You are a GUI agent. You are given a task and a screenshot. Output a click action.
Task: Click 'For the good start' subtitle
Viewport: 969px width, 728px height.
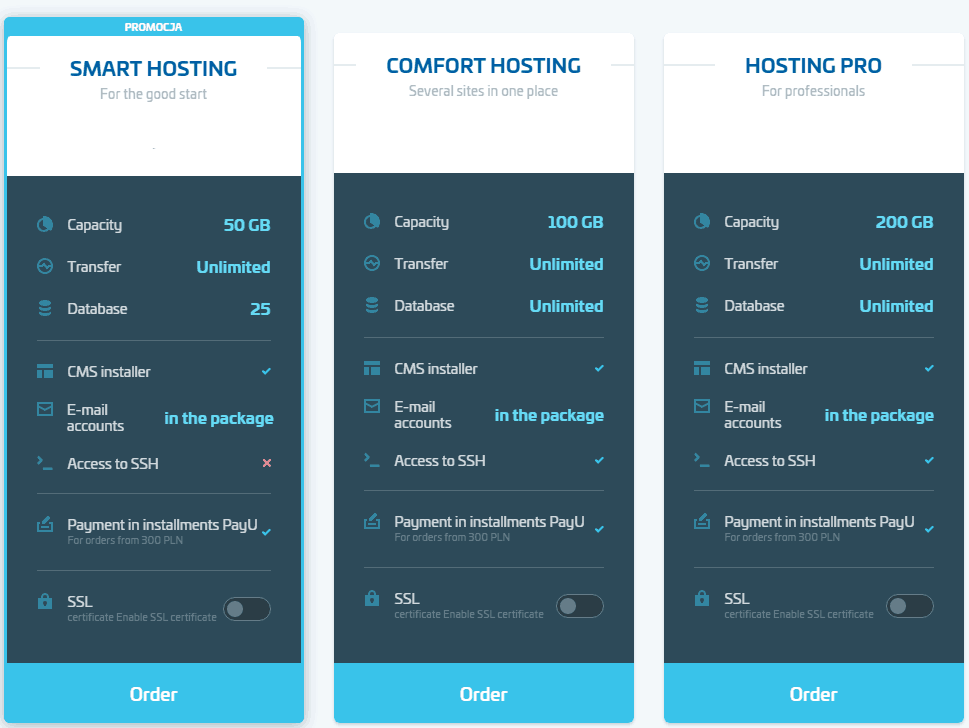[x=153, y=94]
